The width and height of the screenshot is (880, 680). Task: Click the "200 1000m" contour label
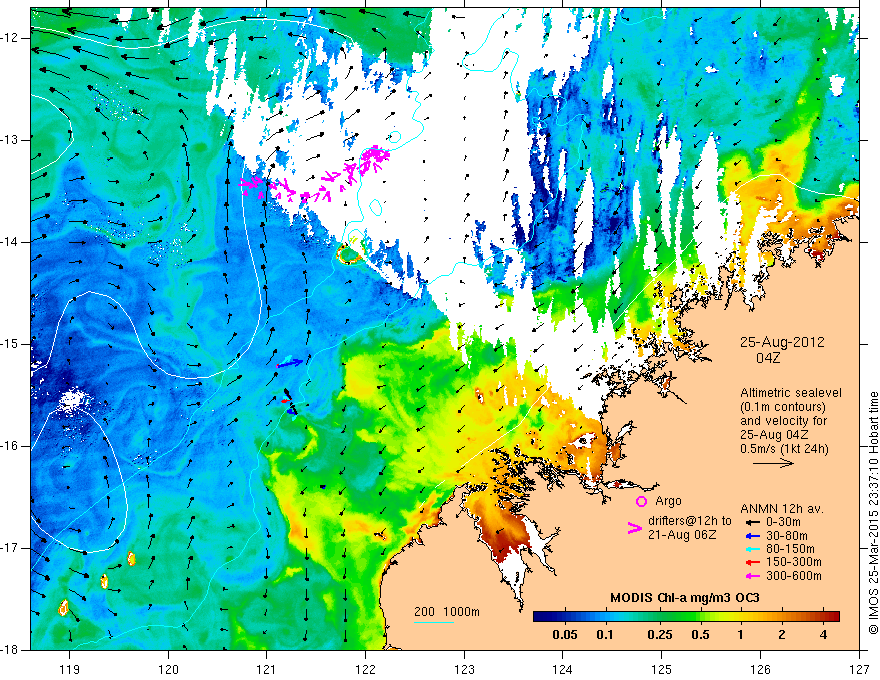pos(447,612)
